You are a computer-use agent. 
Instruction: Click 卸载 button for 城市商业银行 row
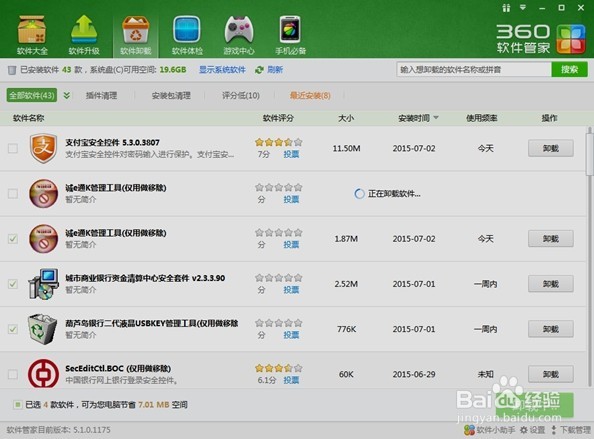pyautogui.click(x=550, y=284)
